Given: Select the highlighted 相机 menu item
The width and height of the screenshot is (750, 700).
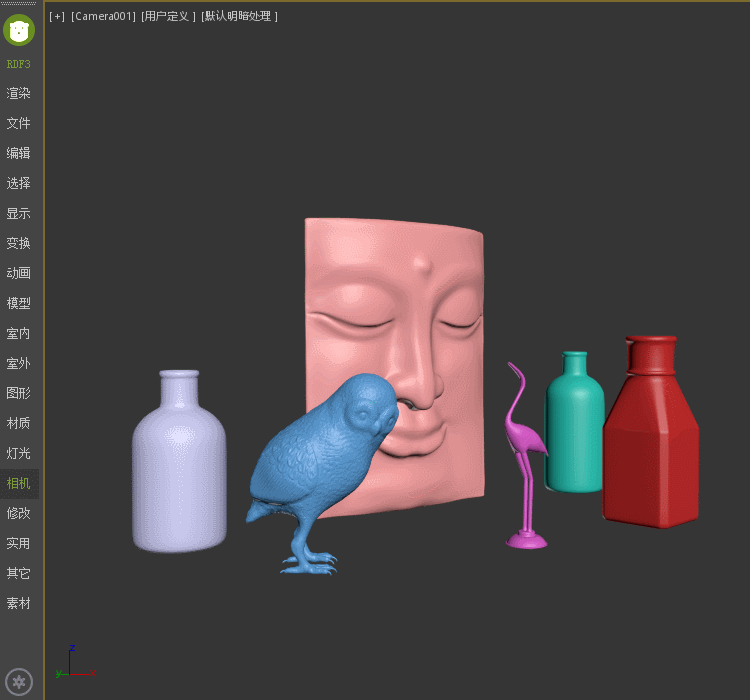Looking at the screenshot, I should tap(19, 484).
